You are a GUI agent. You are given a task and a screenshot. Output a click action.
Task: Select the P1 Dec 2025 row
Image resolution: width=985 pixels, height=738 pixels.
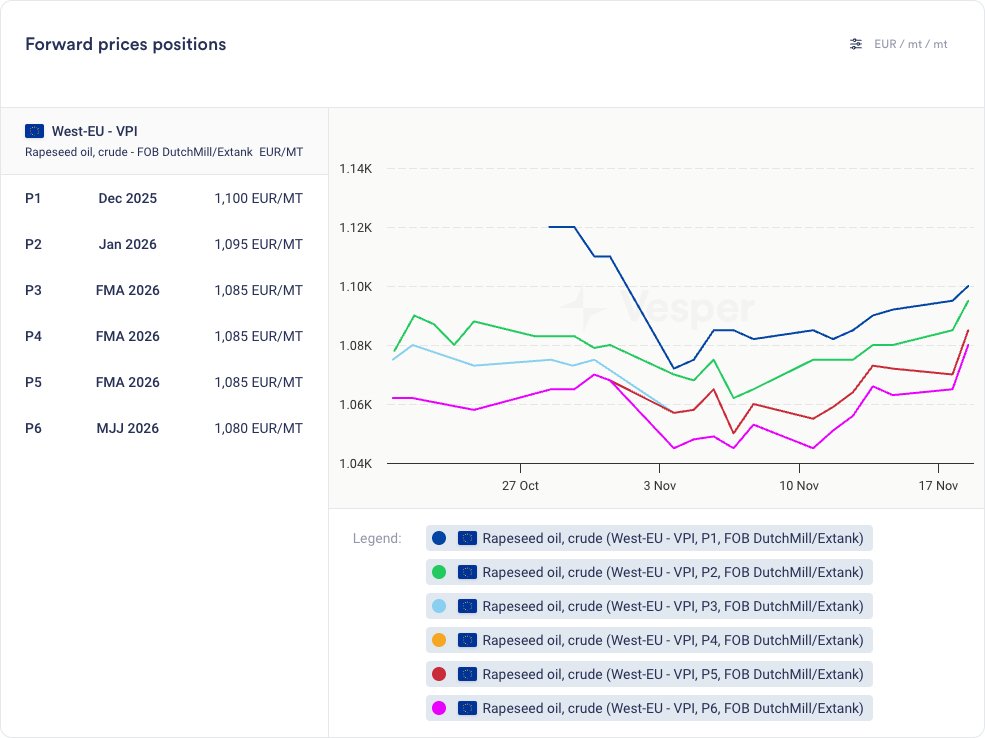click(164, 198)
